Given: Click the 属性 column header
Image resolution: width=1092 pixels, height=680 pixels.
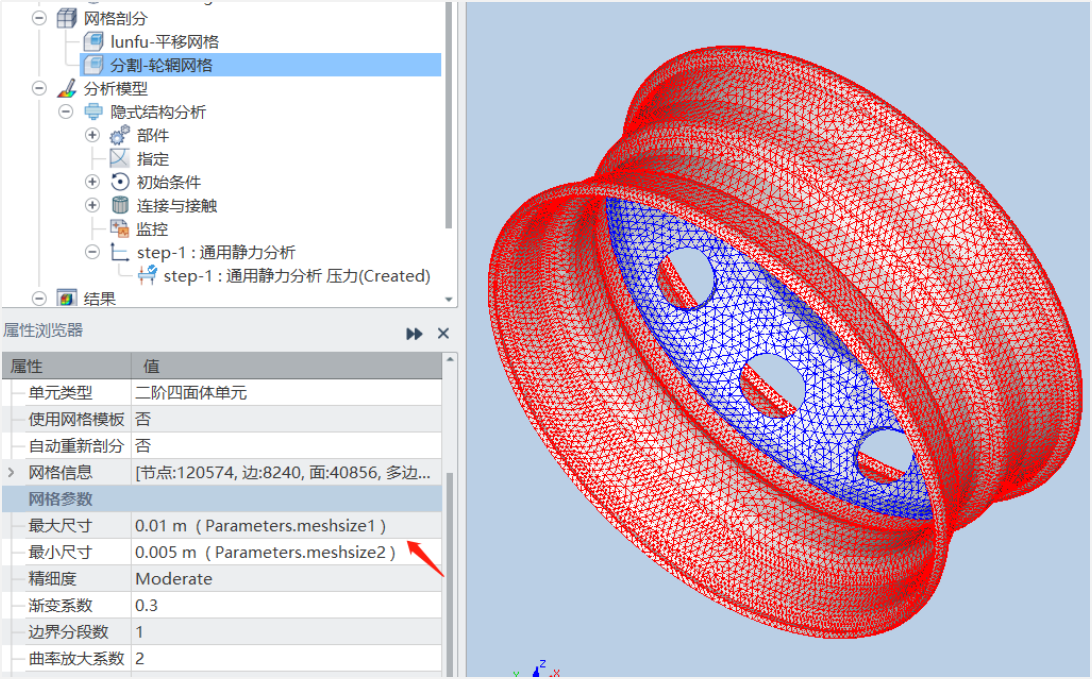Looking at the screenshot, I should [66, 366].
